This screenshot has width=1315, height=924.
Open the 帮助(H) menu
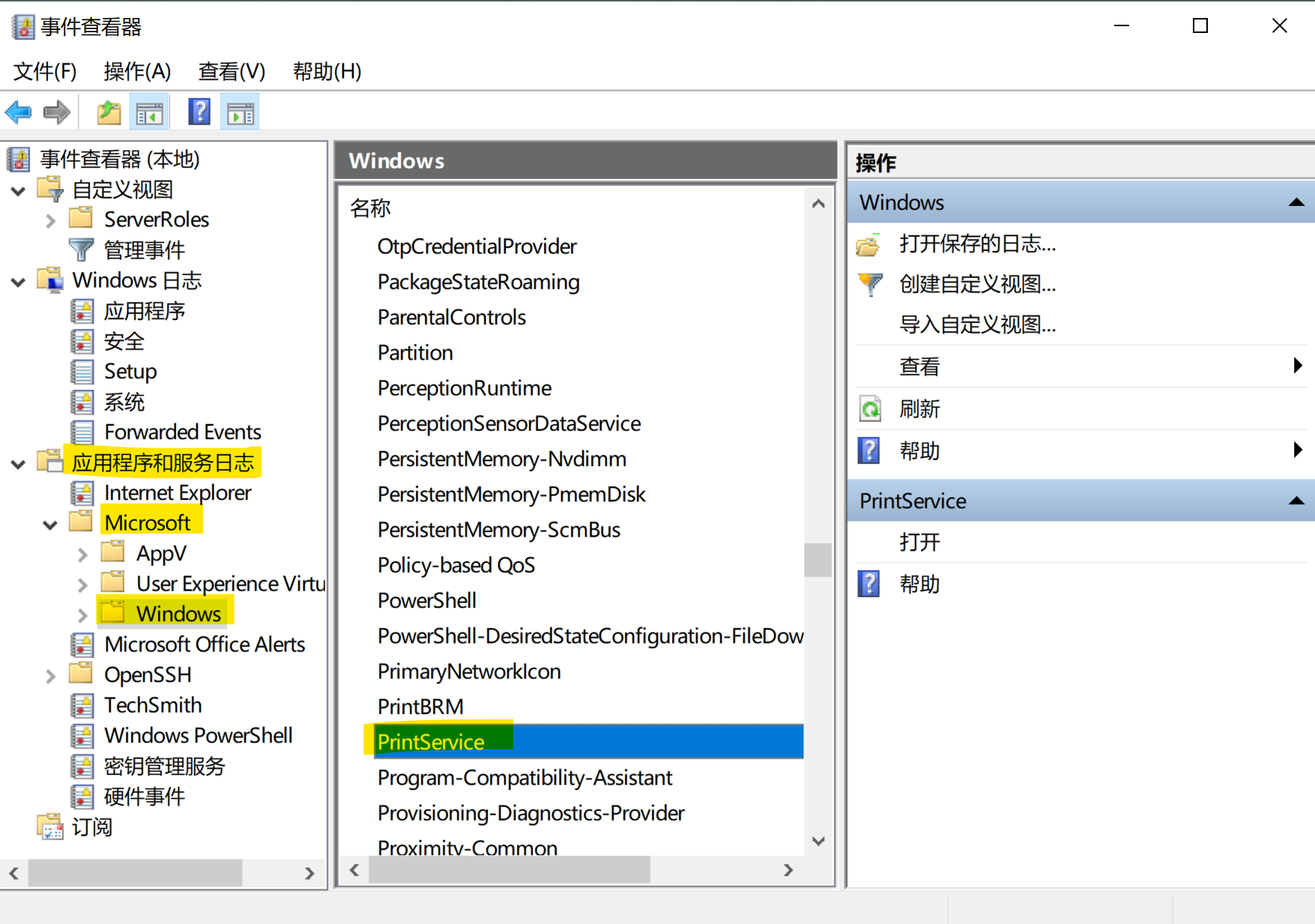pos(327,71)
